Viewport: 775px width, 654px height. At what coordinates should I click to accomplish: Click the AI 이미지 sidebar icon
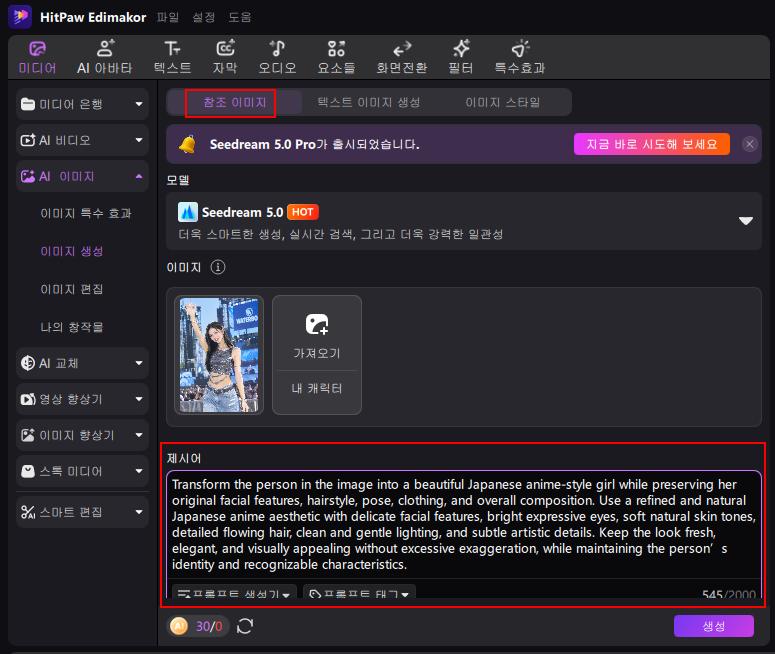[28, 176]
